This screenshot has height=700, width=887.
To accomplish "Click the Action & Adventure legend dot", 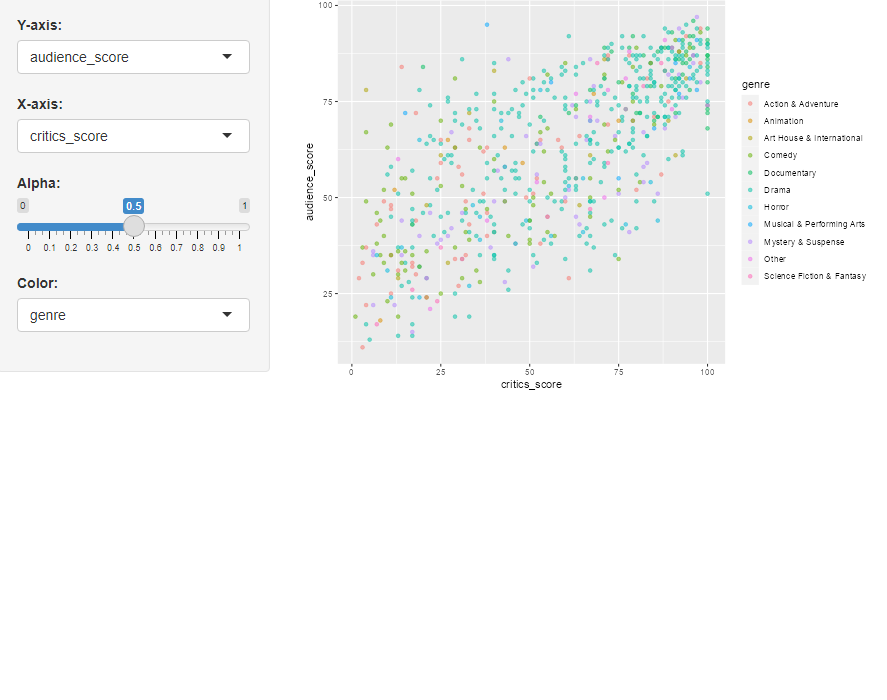I will coord(750,104).
